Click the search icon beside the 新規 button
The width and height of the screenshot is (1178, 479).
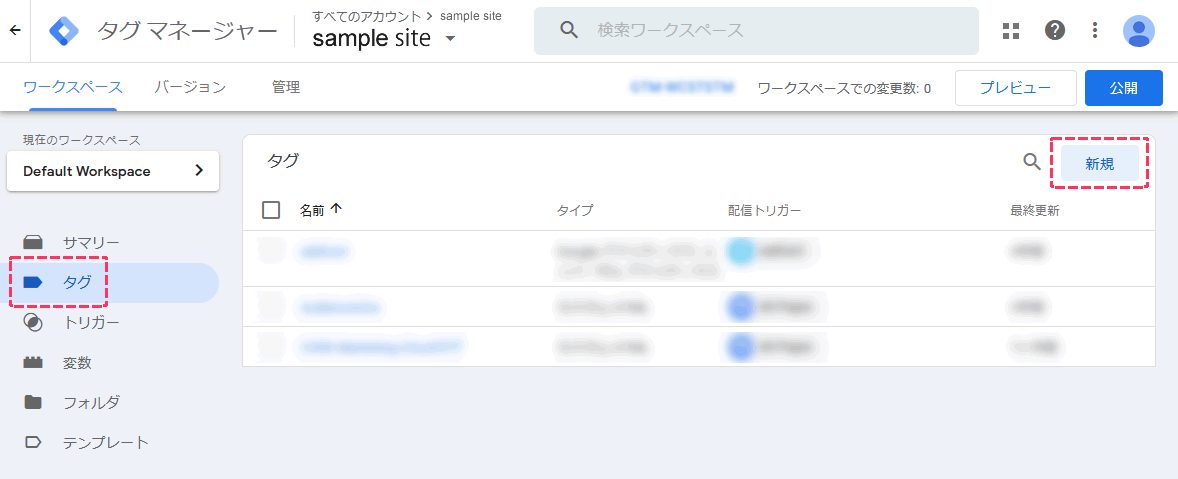coord(1032,161)
